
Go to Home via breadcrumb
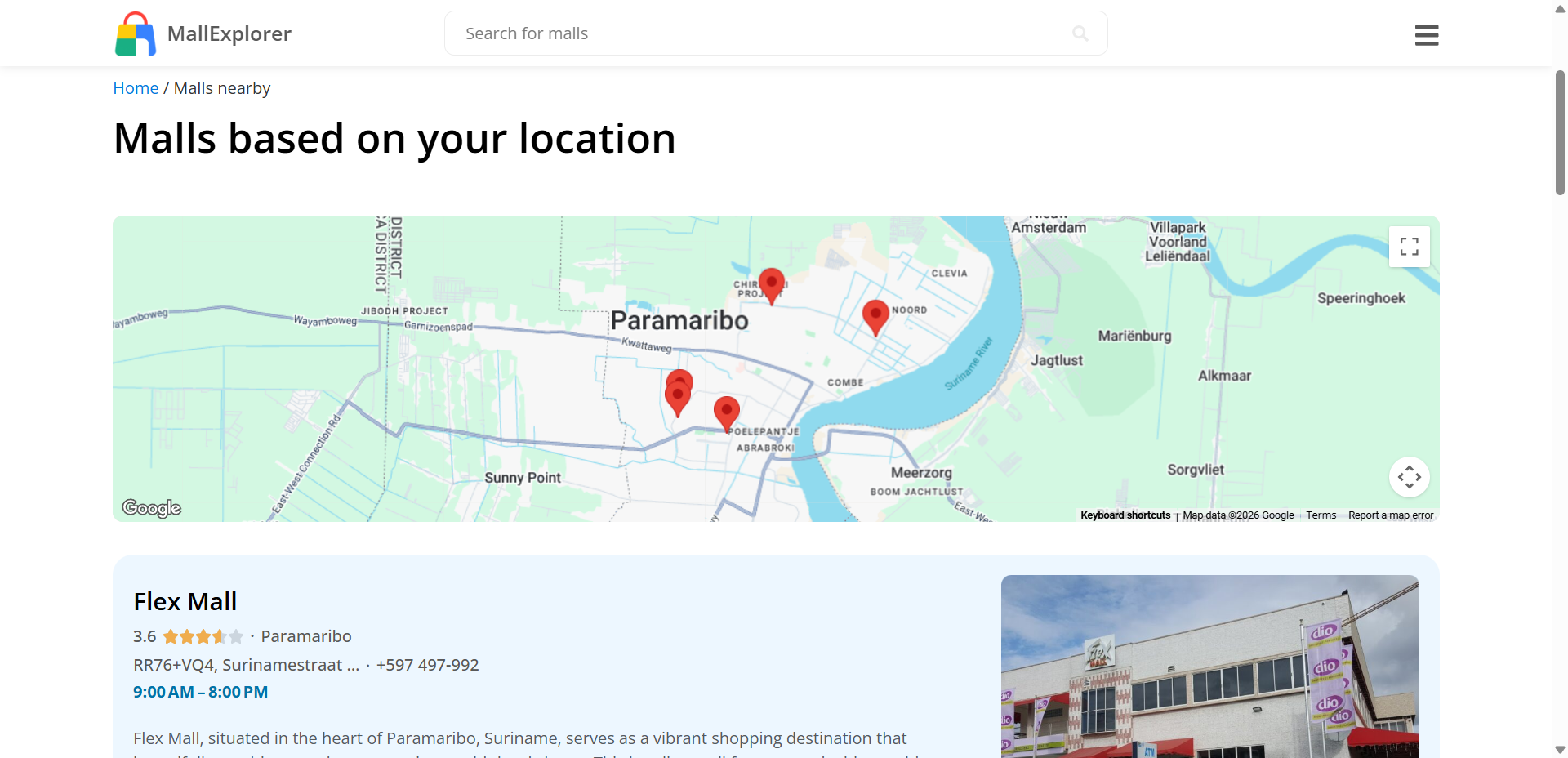pyautogui.click(x=136, y=88)
